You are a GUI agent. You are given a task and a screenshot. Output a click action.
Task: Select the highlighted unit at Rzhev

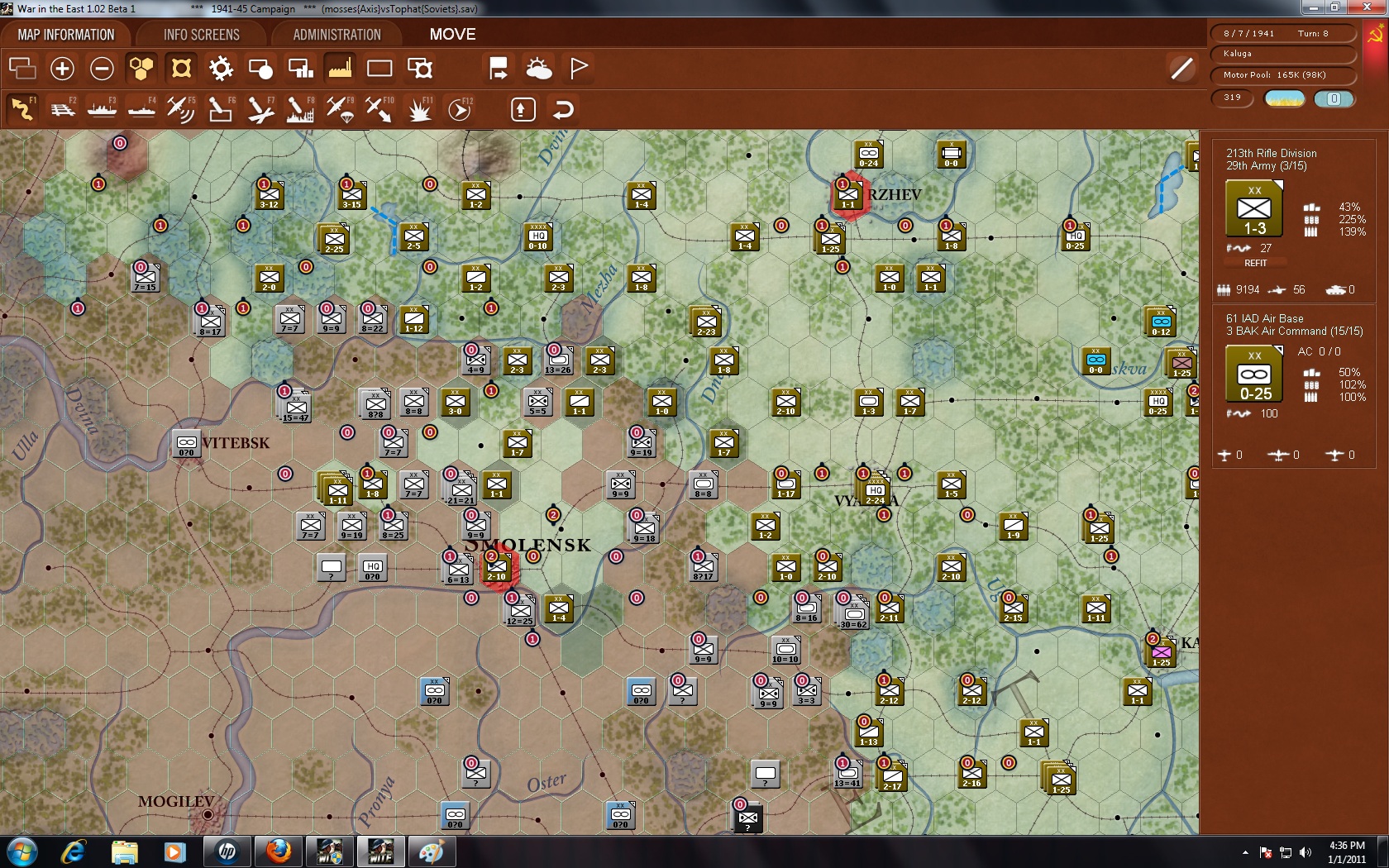click(848, 195)
